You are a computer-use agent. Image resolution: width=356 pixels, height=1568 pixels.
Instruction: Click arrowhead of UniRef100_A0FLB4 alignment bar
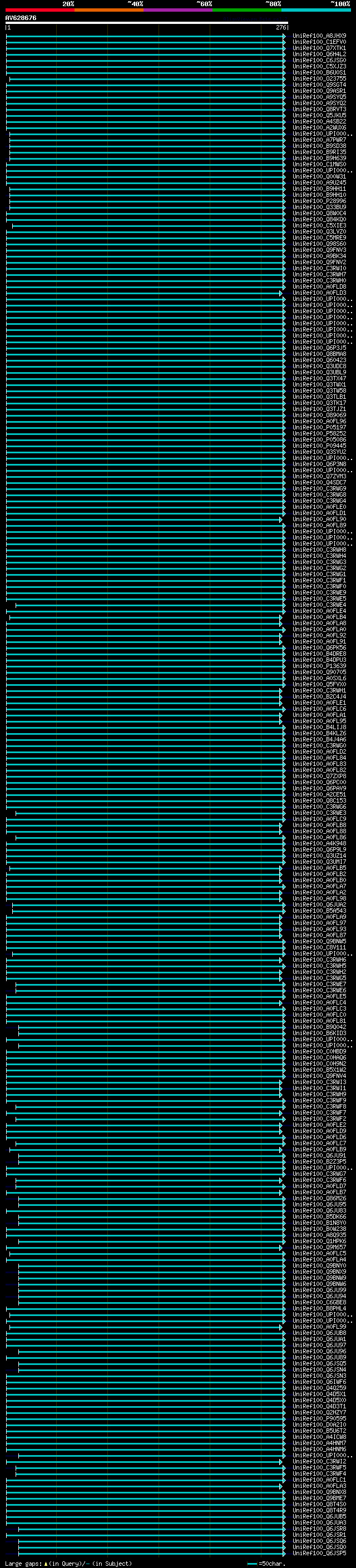pyautogui.click(x=280, y=617)
